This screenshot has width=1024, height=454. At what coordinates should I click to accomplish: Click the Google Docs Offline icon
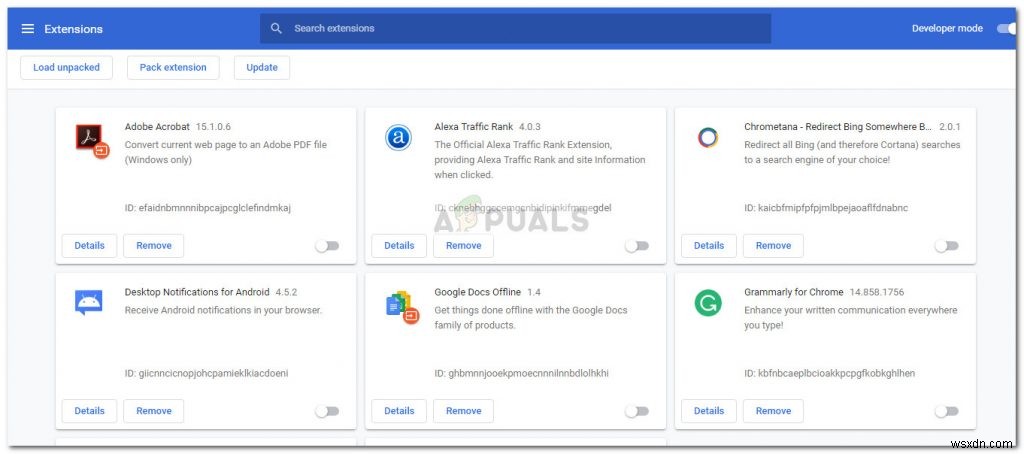pos(402,307)
